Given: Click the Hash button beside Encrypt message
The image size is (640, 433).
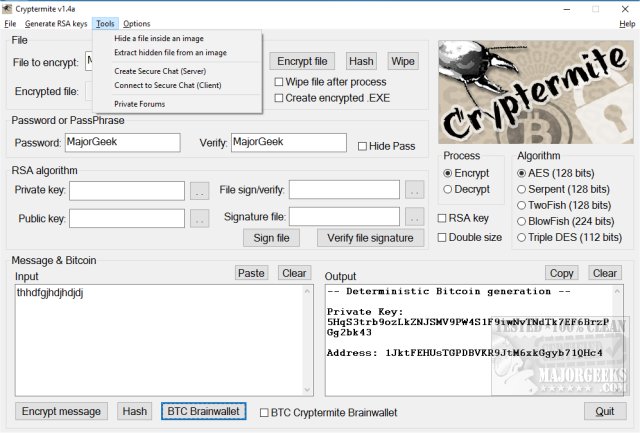Looking at the screenshot, I should pyautogui.click(x=135, y=411).
